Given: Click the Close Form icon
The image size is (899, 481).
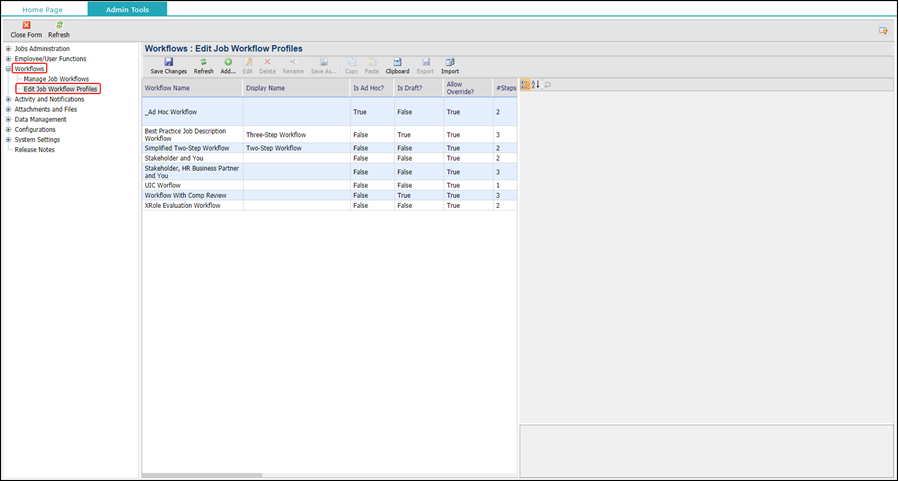Looking at the screenshot, I should pyautogui.click(x=26, y=25).
